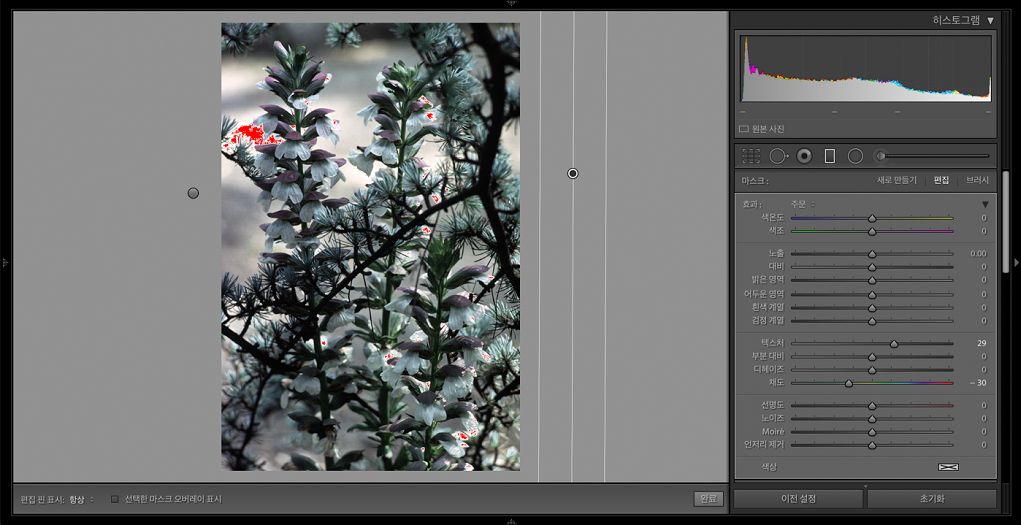The width and height of the screenshot is (1021, 525).
Task: Switch mask mode to 새로 만들기
Action: [897, 180]
